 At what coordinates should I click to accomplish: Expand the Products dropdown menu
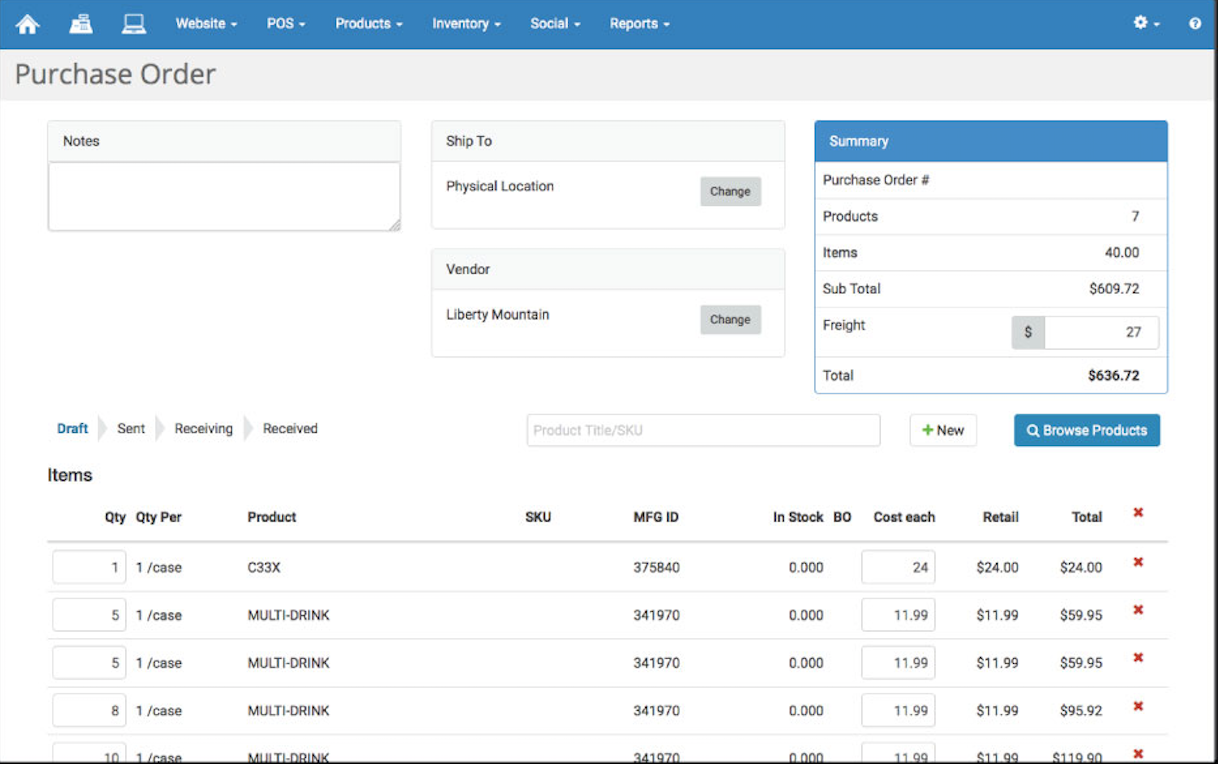(368, 24)
